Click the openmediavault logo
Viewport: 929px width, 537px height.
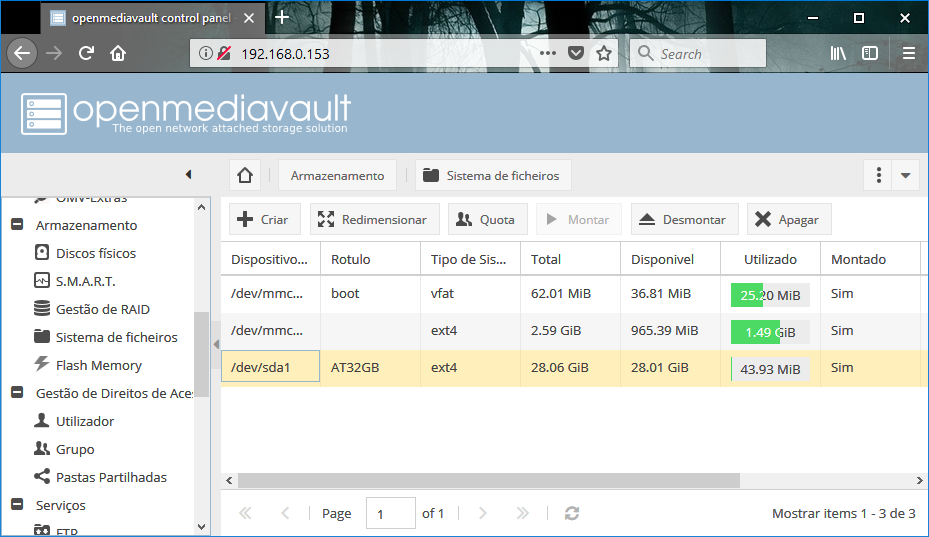click(x=186, y=113)
